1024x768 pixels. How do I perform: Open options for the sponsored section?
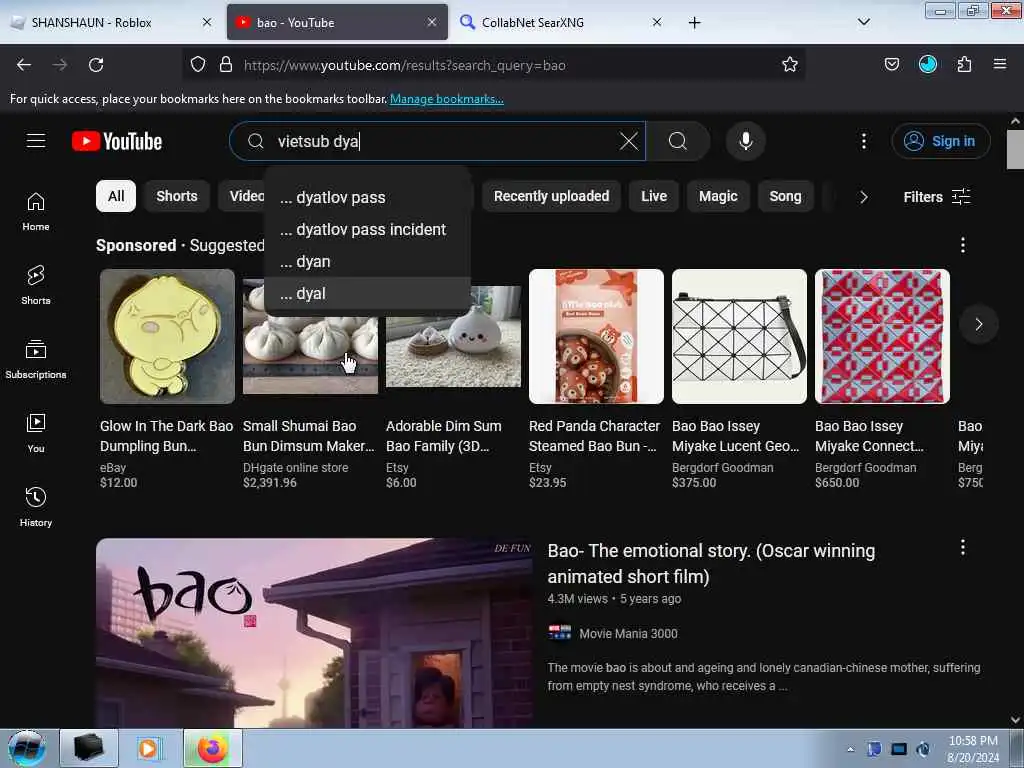click(963, 245)
